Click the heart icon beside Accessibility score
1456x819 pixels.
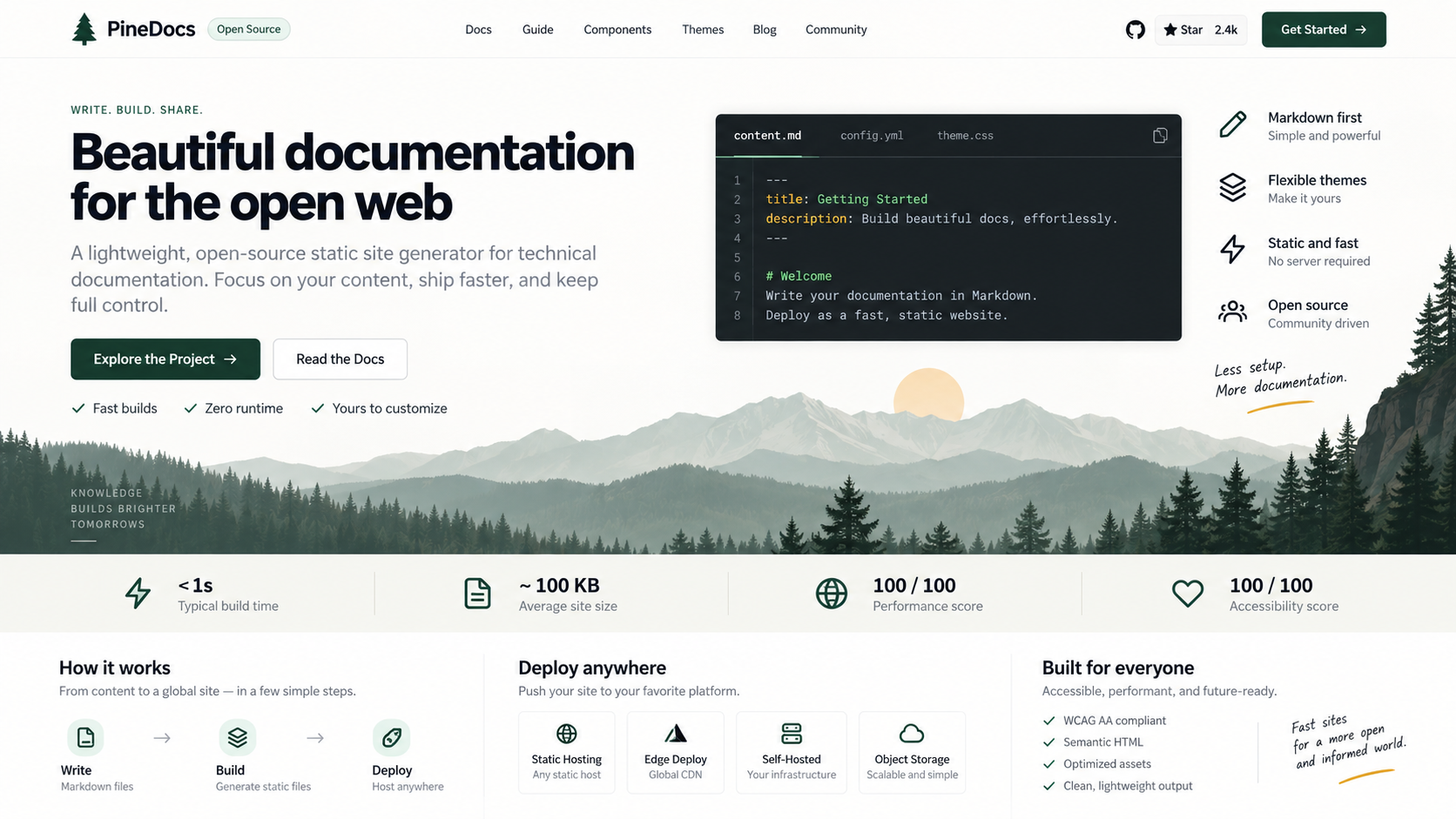point(1188,594)
